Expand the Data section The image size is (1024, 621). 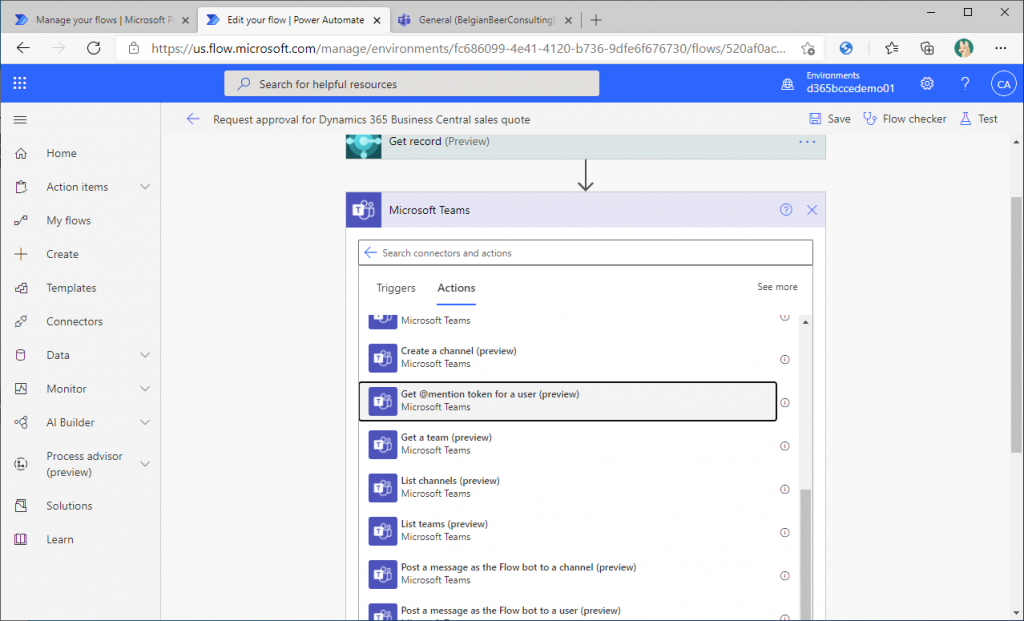pyautogui.click(x=145, y=355)
